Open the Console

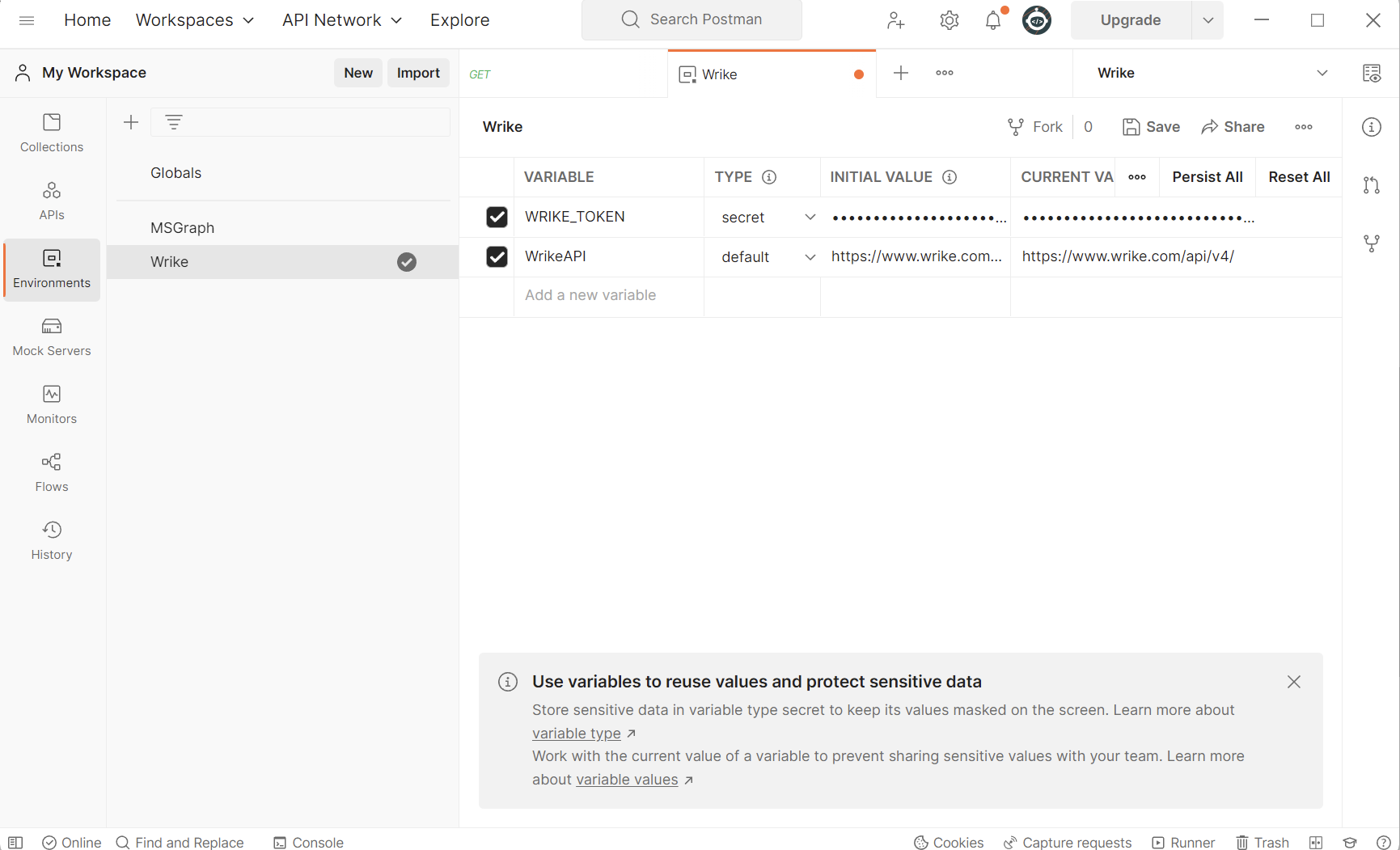coord(308,843)
